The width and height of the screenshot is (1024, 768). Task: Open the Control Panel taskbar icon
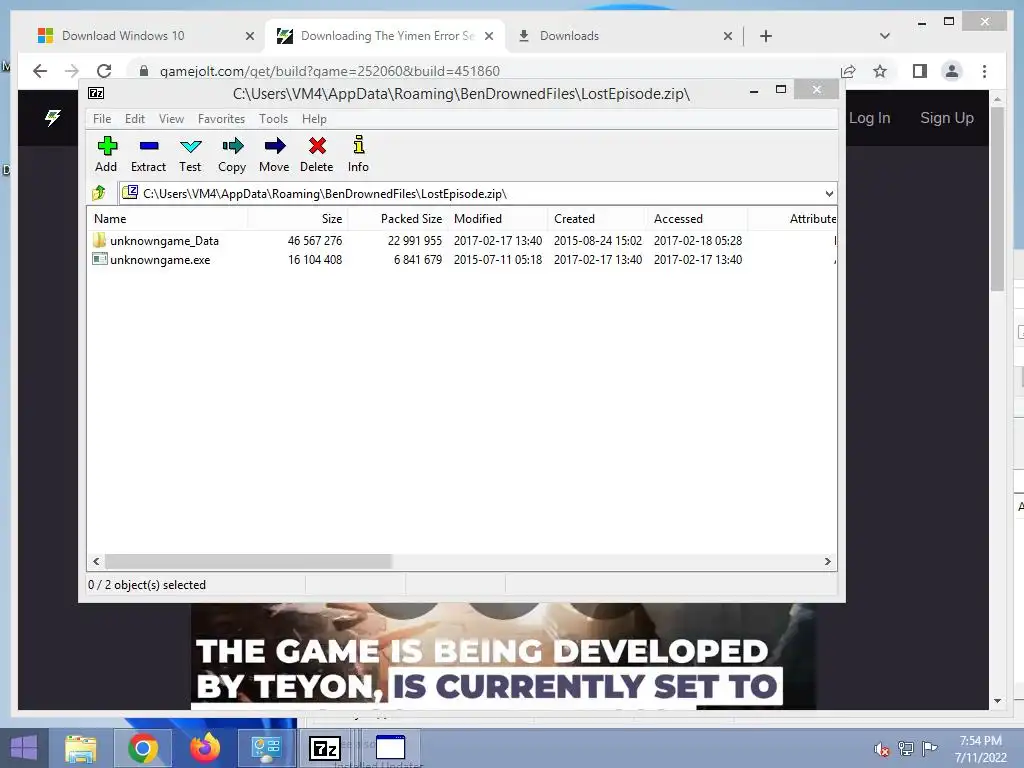click(266, 748)
